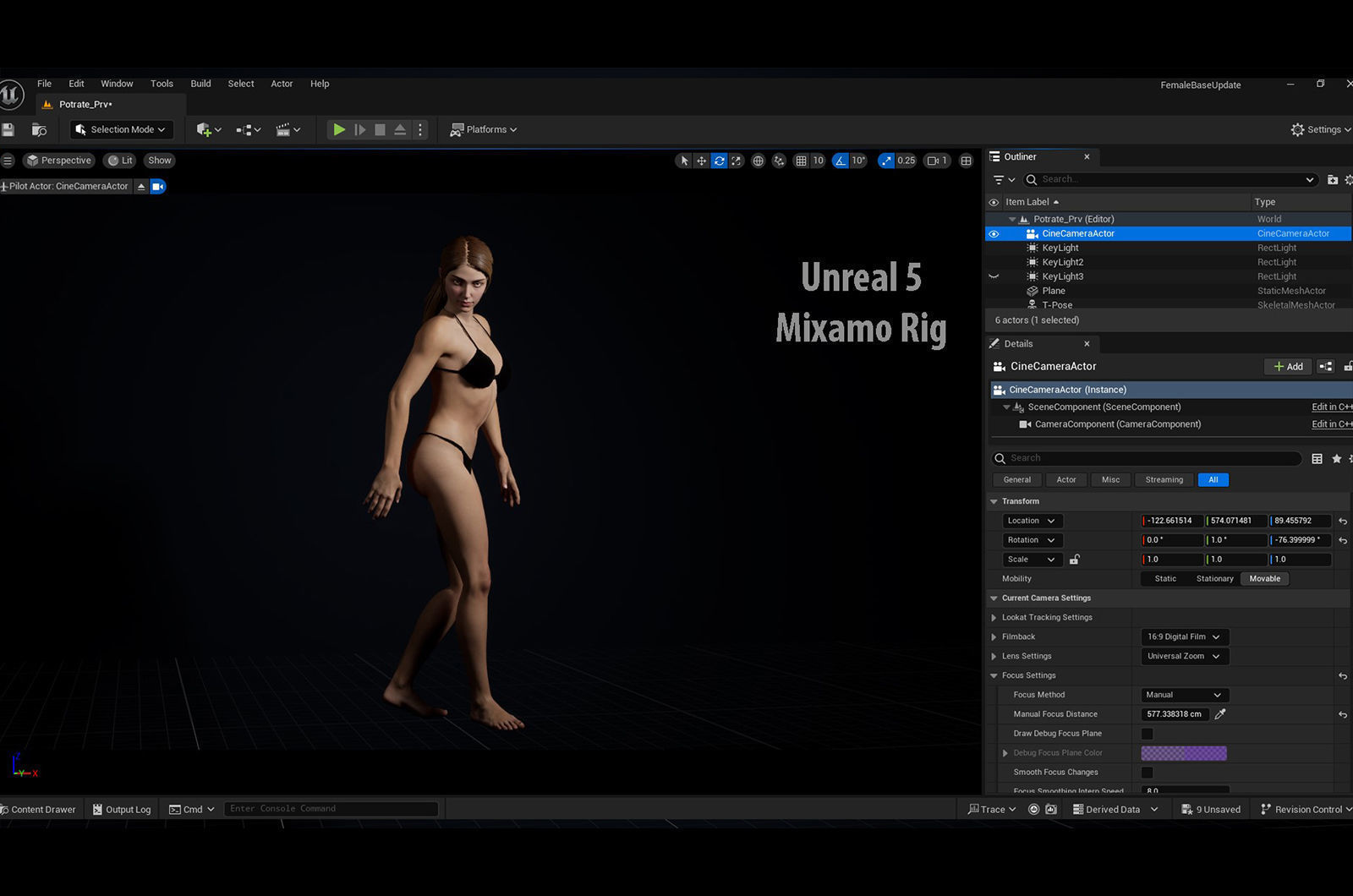Open the Selection Mode dropdown
This screenshot has width=1353, height=896.
coord(121,129)
